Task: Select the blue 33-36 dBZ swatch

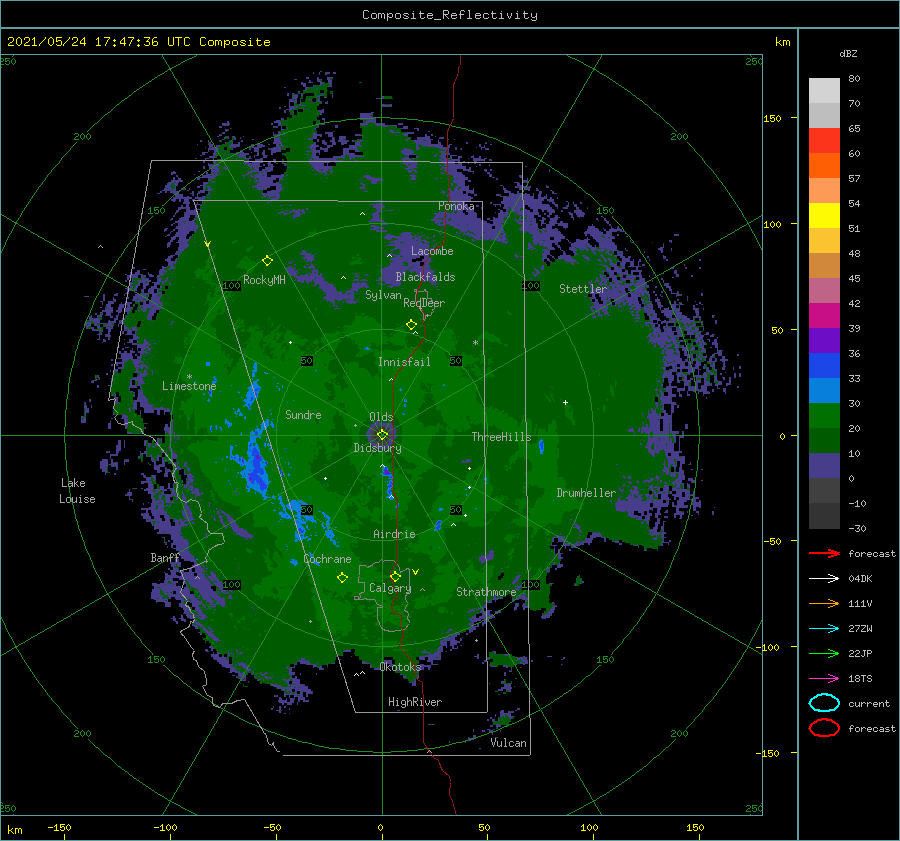Action: [x=824, y=366]
